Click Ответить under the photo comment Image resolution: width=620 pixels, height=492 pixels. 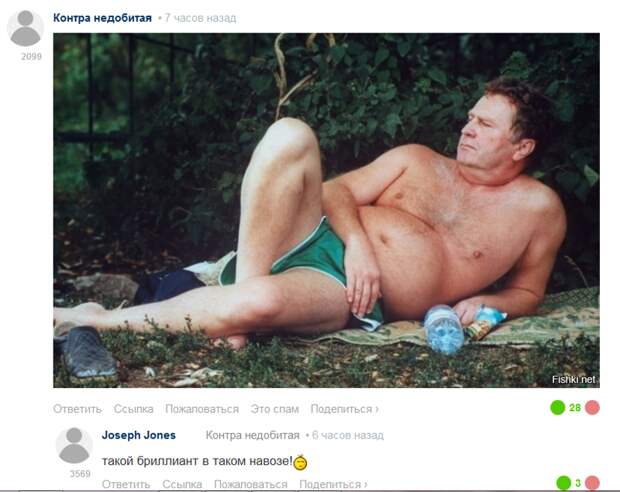coord(78,409)
